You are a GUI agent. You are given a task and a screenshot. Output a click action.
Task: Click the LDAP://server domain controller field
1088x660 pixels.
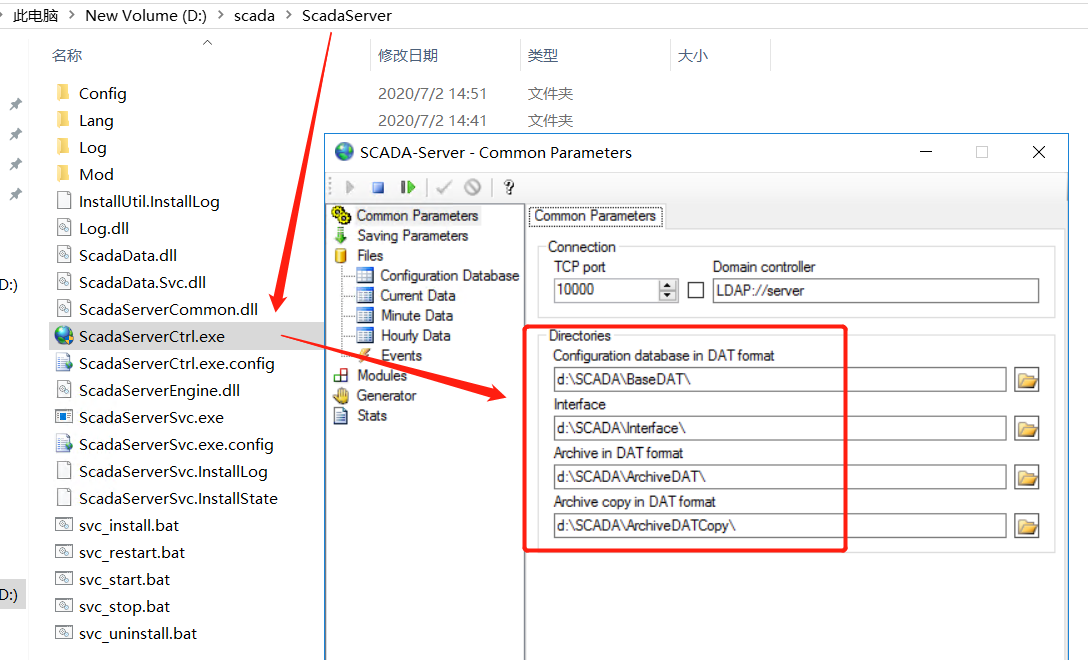point(876,291)
